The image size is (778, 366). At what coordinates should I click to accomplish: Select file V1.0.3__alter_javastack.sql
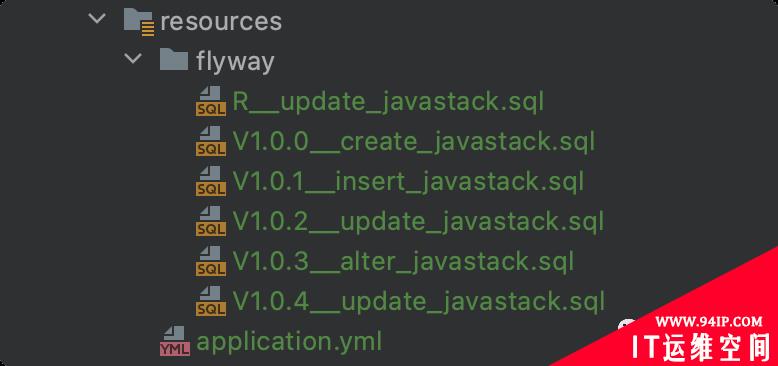pos(403,262)
